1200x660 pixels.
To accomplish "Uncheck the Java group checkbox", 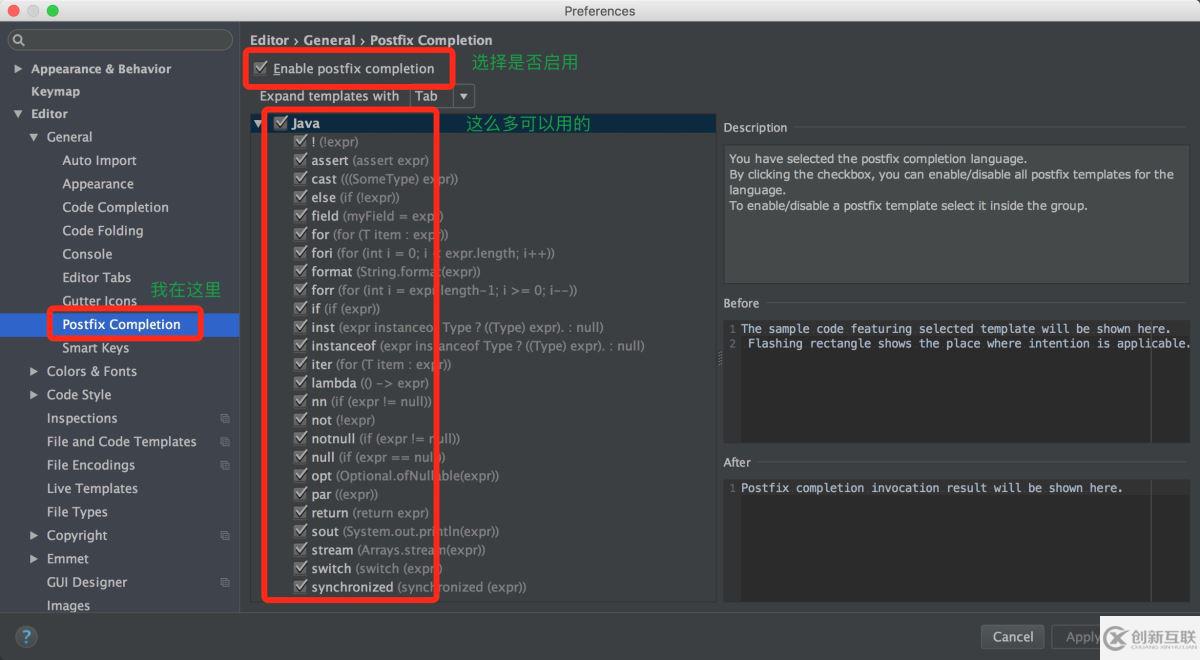I will [x=280, y=123].
